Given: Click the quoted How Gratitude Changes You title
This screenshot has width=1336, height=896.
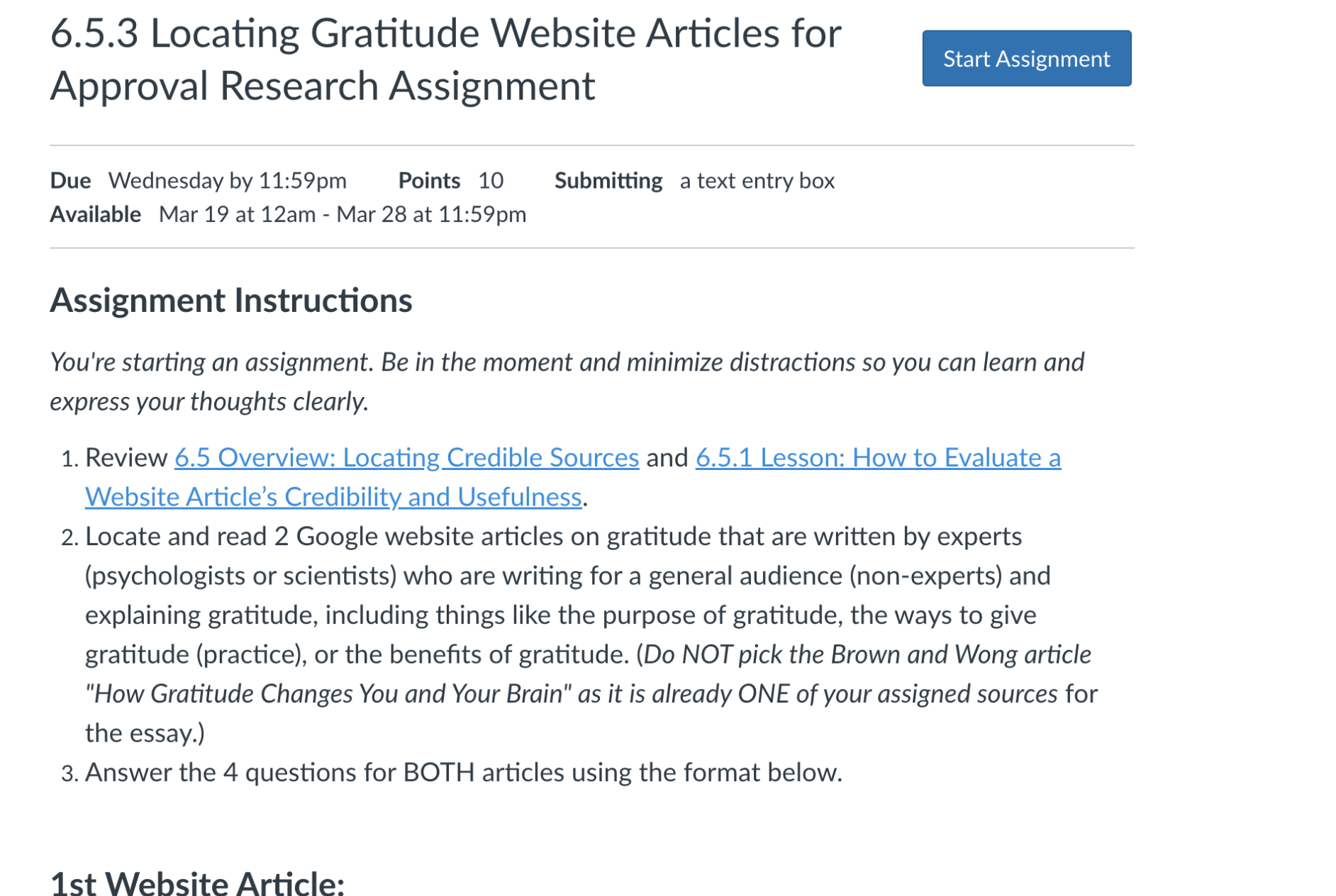Looking at the screenshot, I should 328,693.
